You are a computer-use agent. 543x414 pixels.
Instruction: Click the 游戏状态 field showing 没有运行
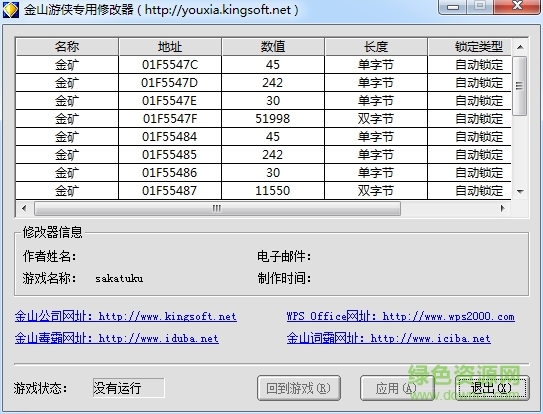128,388
